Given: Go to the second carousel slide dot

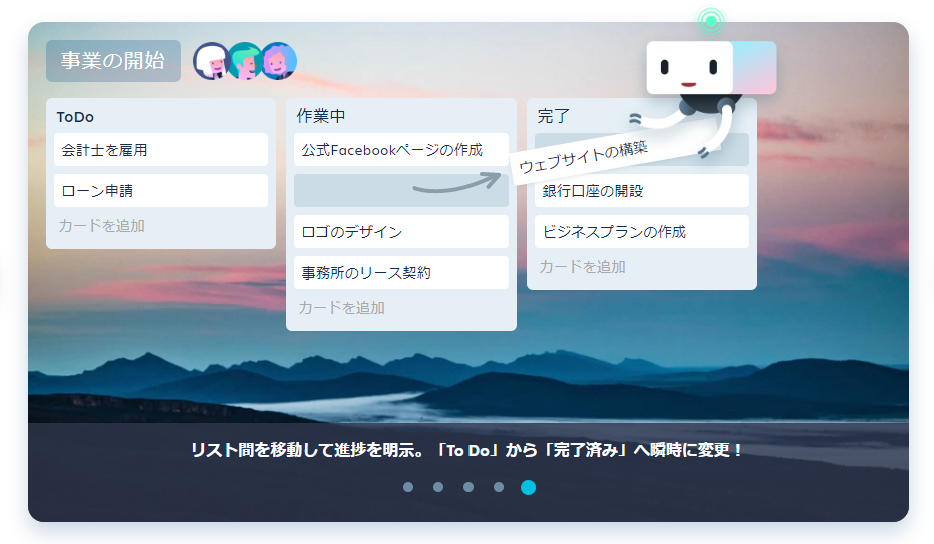Looking at the screenshot, I should [438, 487].
